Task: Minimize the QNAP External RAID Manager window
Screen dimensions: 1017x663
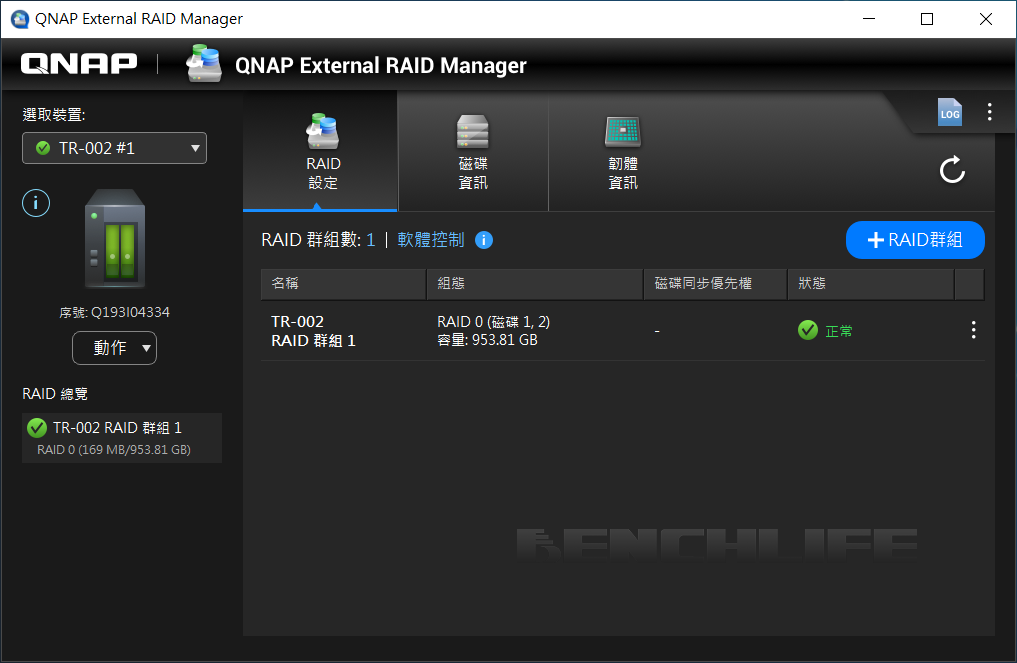Action: (x=869, y=19)
